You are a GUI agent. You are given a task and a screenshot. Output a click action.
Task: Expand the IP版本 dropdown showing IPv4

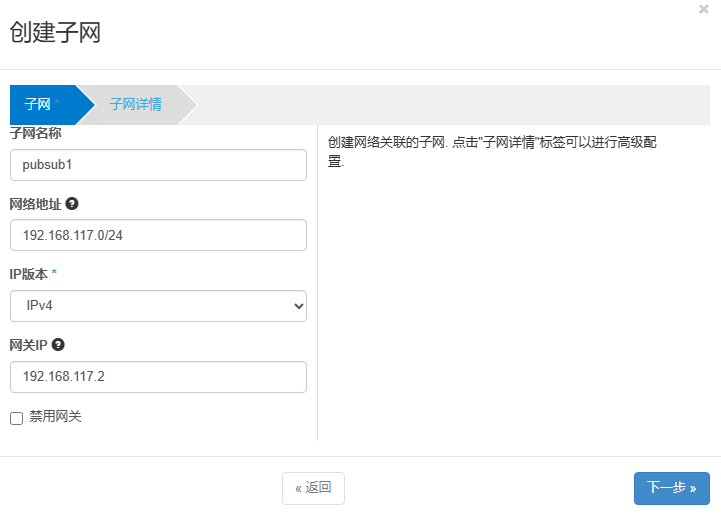[158, 306]
